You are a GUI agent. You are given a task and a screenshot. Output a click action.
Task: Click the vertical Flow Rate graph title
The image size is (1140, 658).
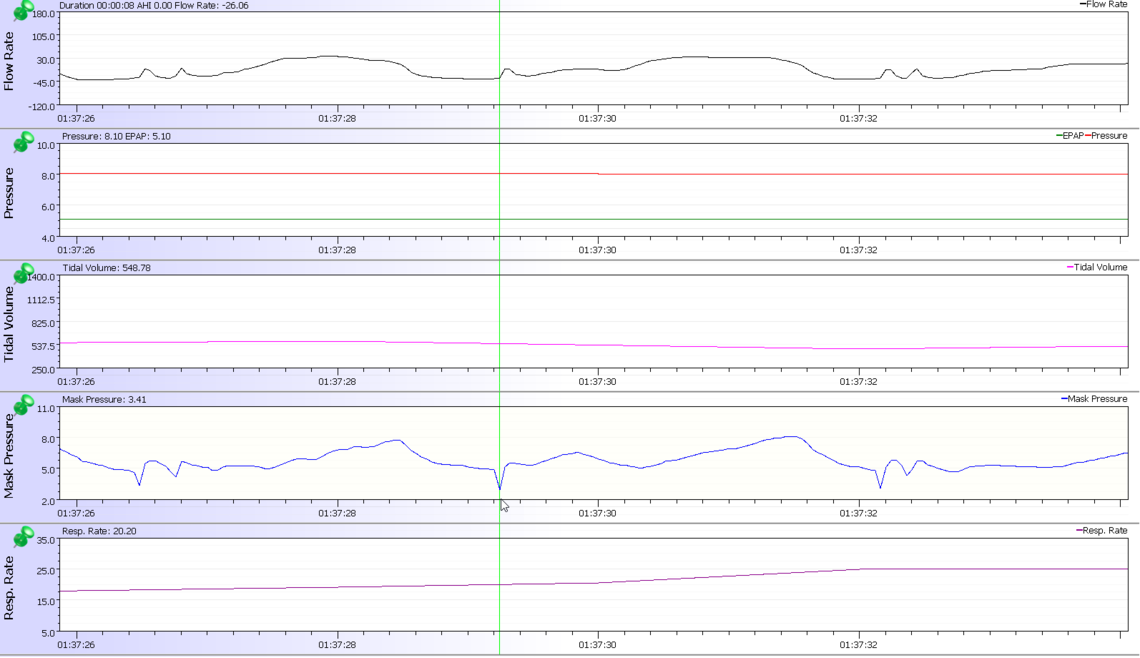9,61
